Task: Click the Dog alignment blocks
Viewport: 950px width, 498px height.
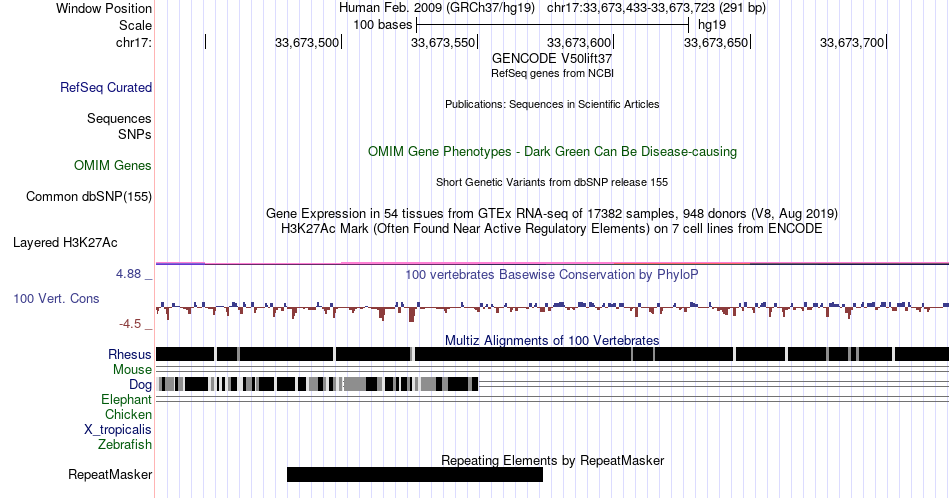Action: click(317, 383)
